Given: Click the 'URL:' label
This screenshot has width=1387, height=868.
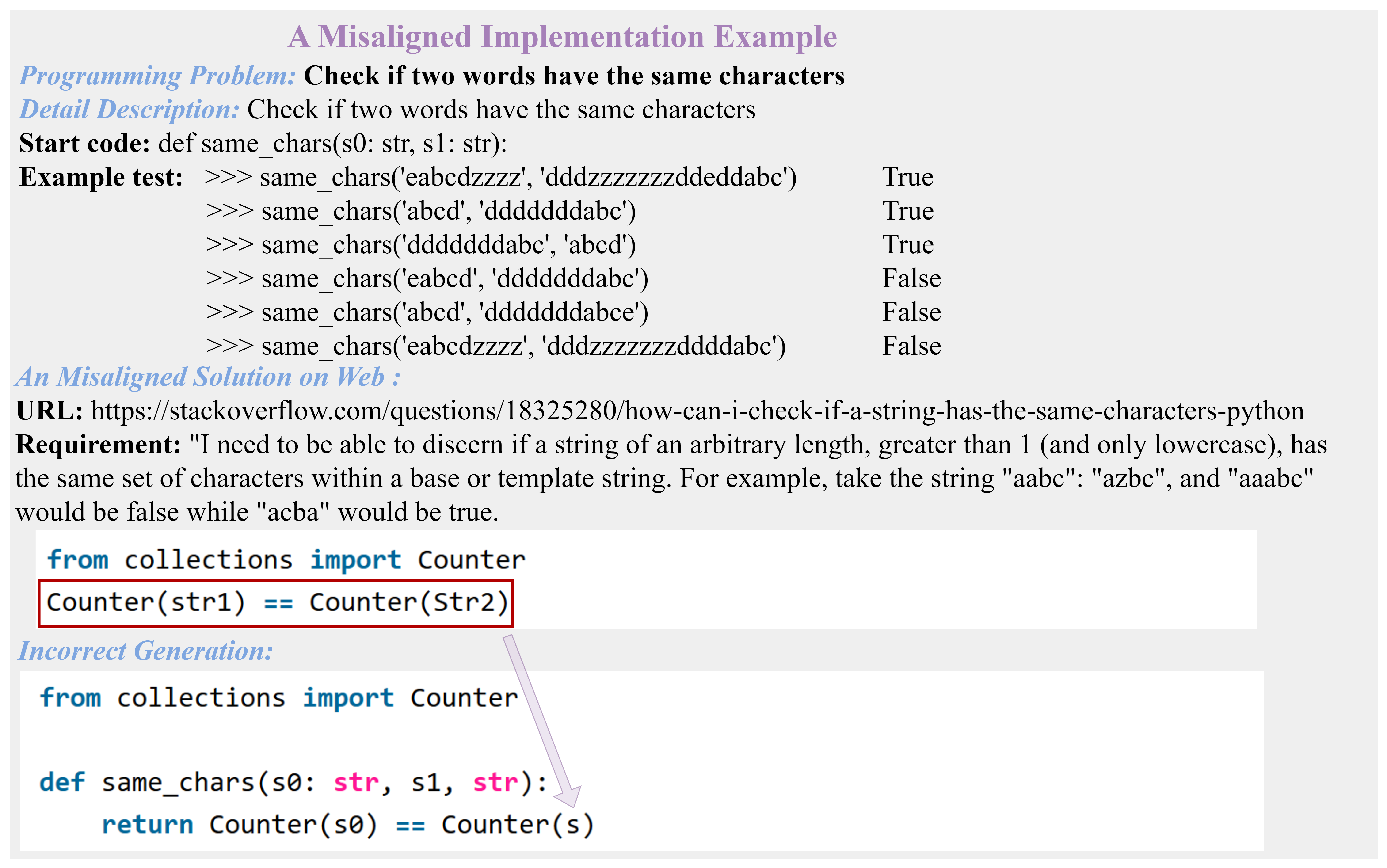Looking at the screenshot, I should (x=49, y=411).
